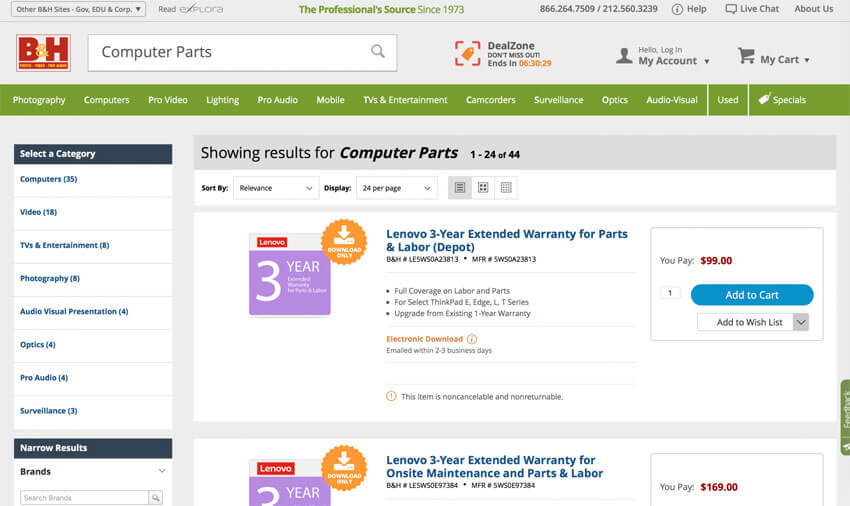Filter by Optics (4) category
Image resolution: width=850 pixels, height=506 pixels.
pos(37,344)
